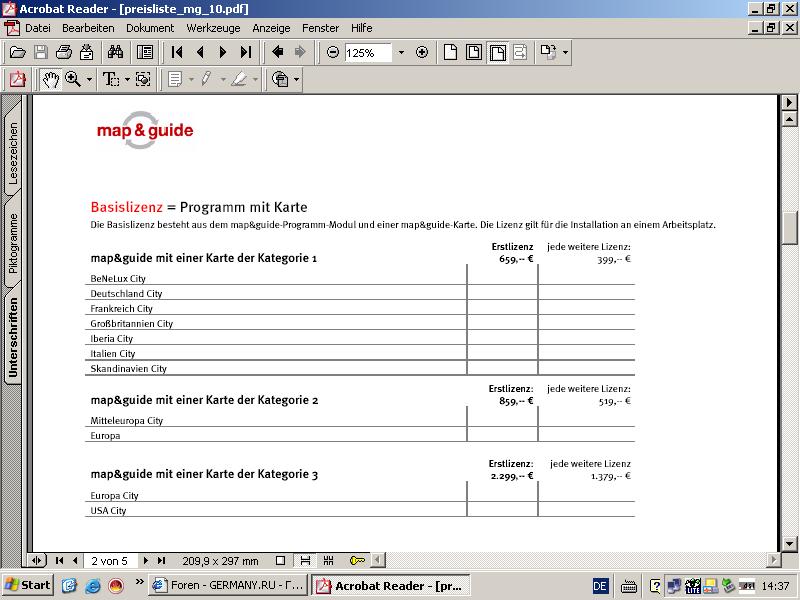The width and height of the screenshot is (800, 600).
Task: Open the Text selection tool dropdown
Action: (x=127, y=80)
